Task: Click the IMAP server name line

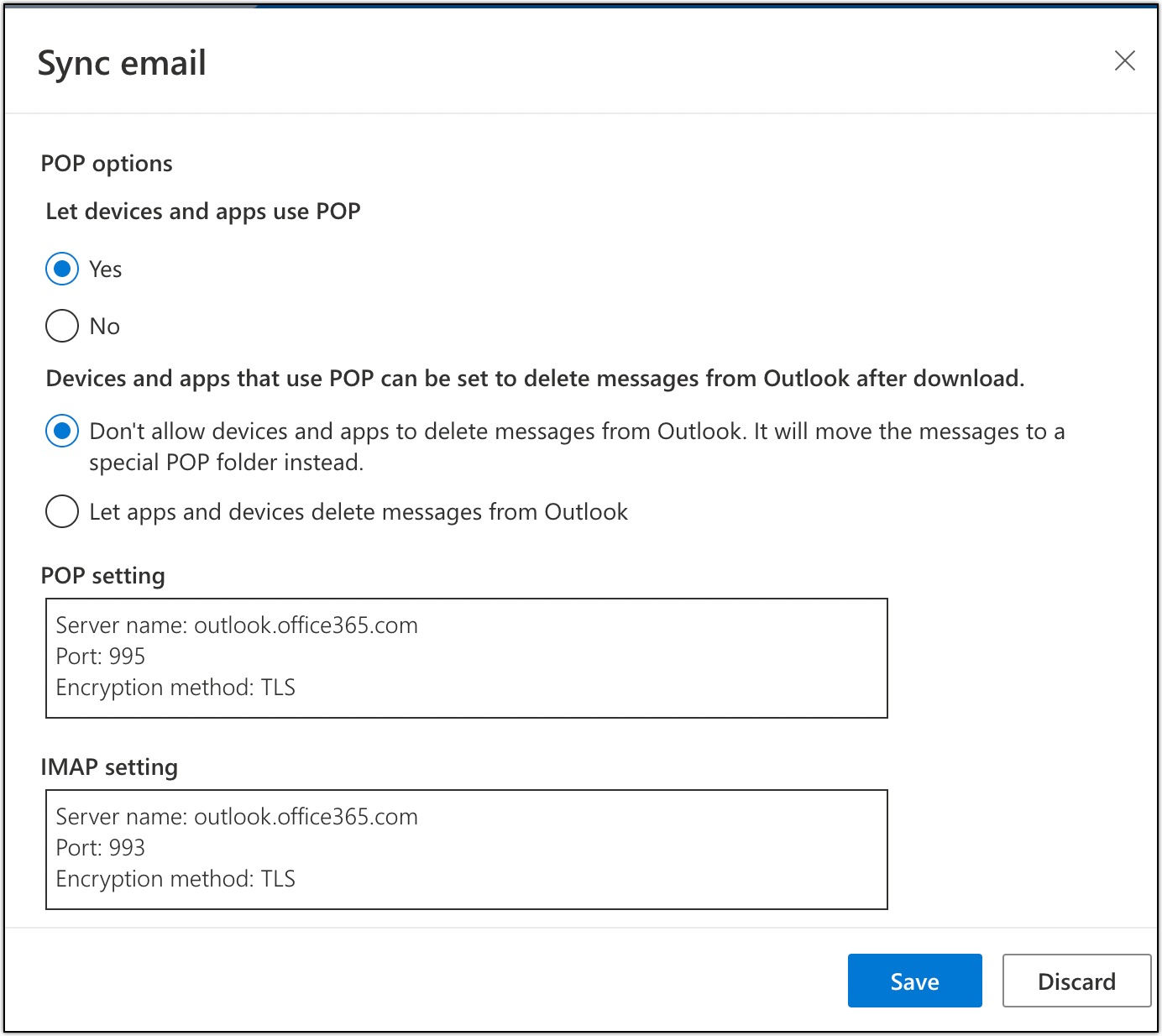Action: point(237,817)
